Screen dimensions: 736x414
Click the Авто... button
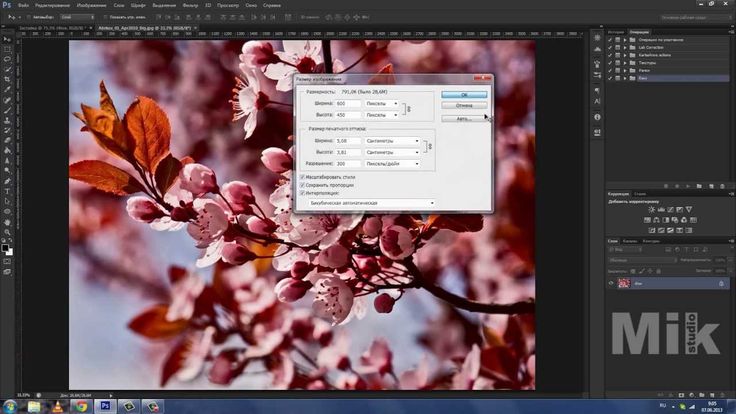click(x=464, y=119)
